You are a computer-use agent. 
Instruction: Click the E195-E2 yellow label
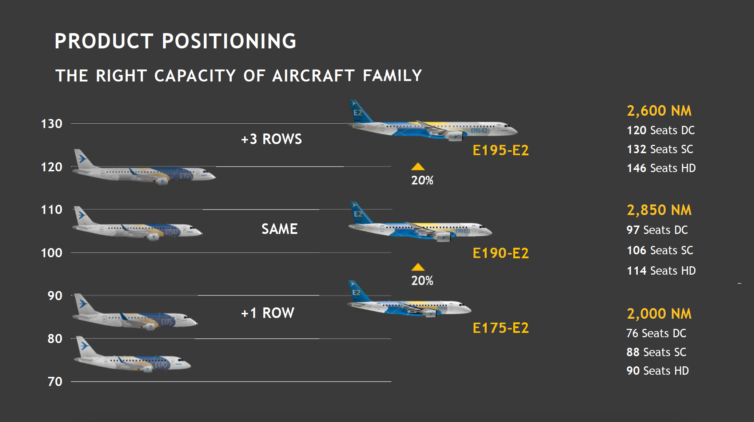click(x=501, y=150)
